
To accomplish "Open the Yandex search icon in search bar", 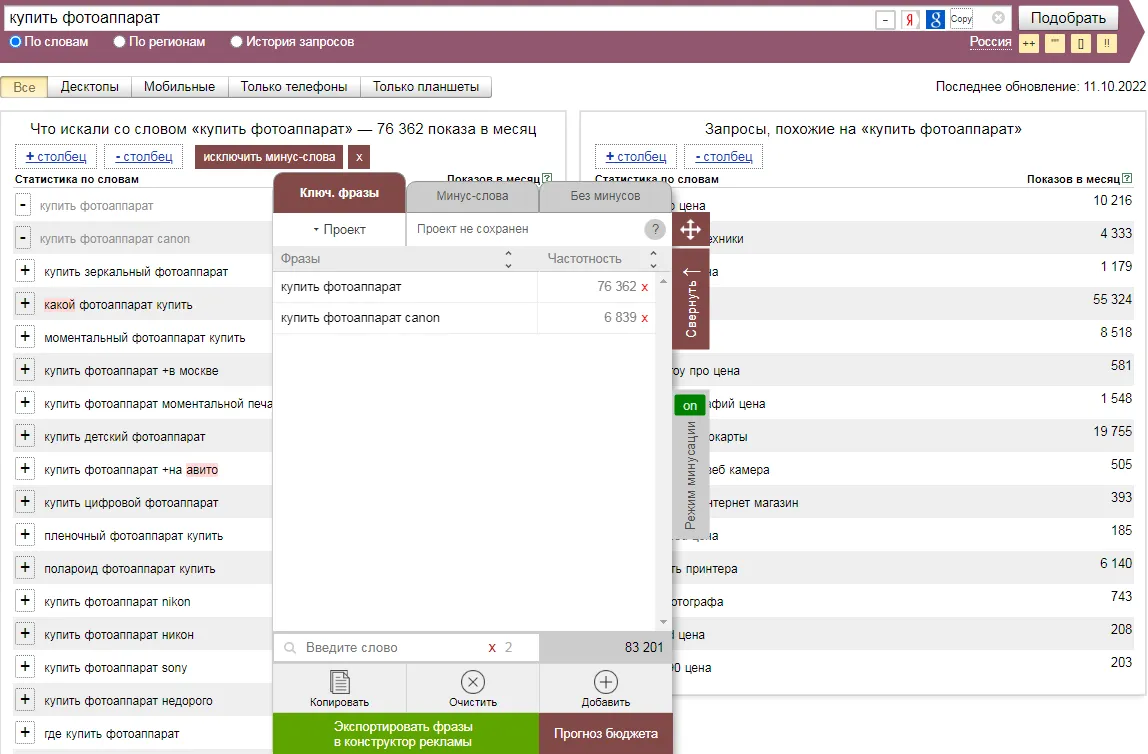I will point(910,19).
